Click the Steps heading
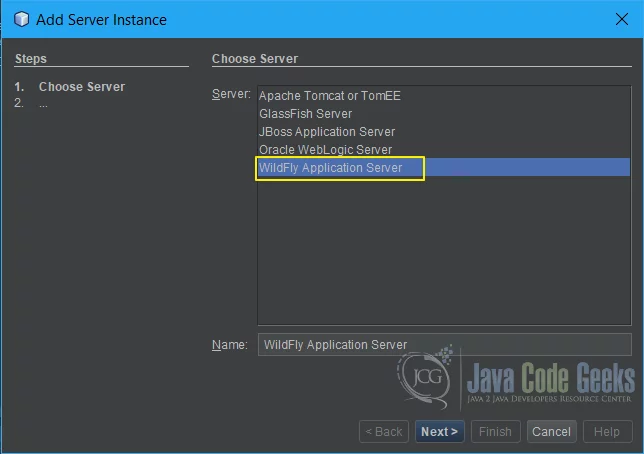 click(x=31, y=59)
